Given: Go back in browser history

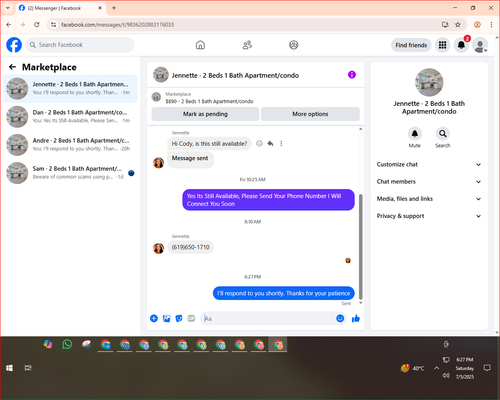Looking at the screenshot, I should click(9, 25).
